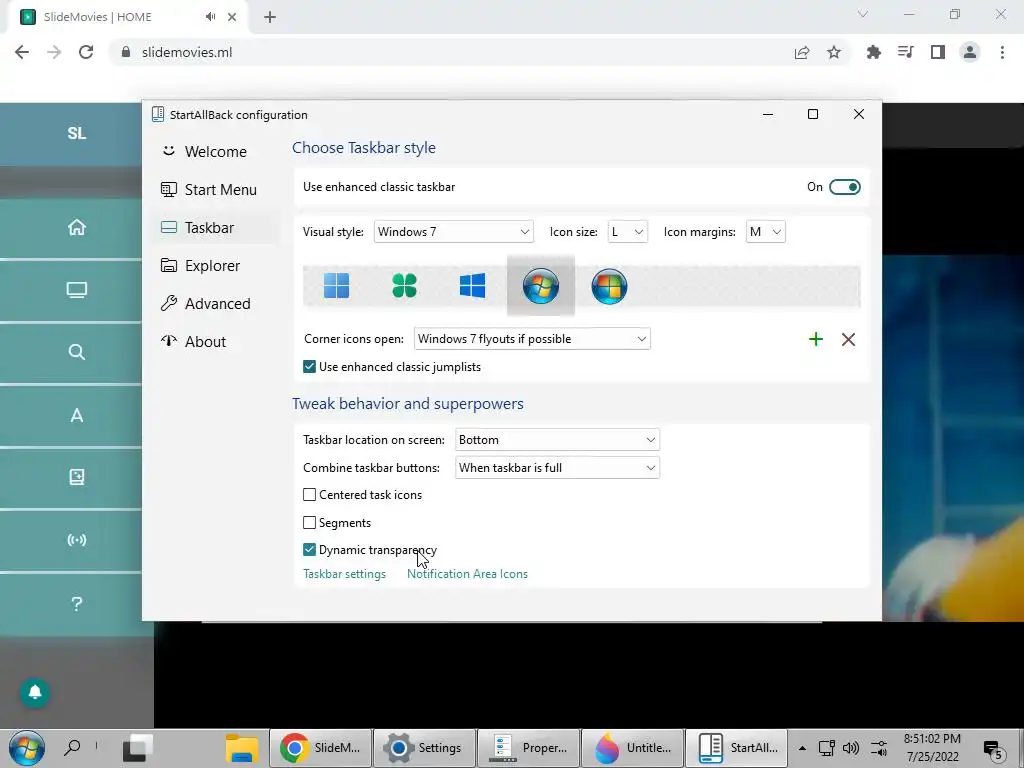Go to the Start Menu section
The height and width of the screenshot is (768, 1024).
coord(214,189)
